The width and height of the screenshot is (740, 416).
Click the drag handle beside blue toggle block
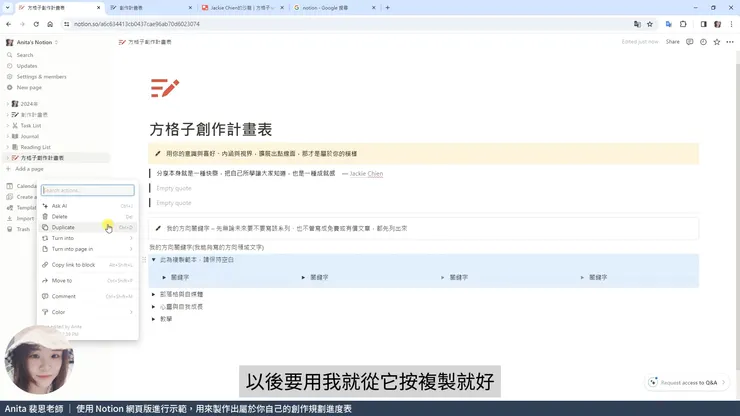[144, 260]
